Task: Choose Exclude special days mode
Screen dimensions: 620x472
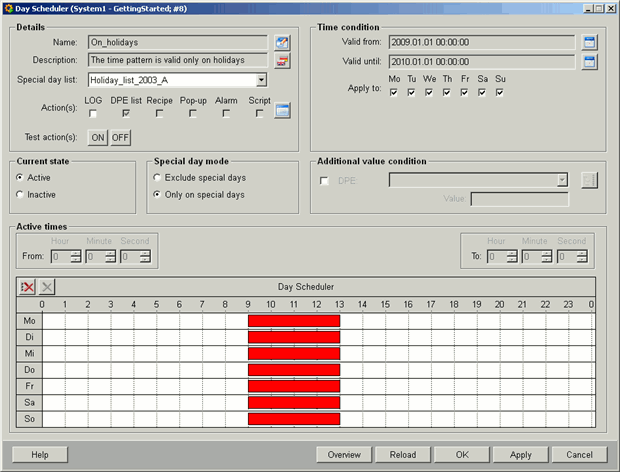Action: point(157,177)
